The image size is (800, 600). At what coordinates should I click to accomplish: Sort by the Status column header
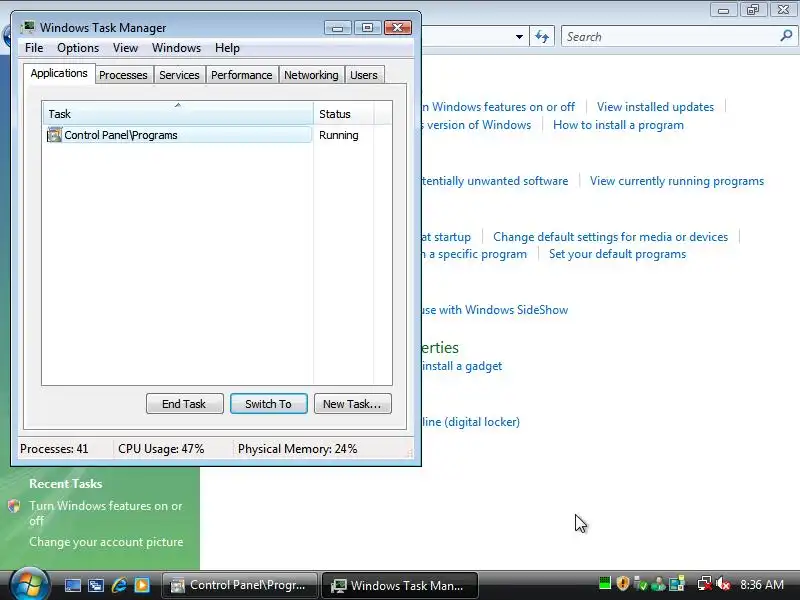pos(343,113)
